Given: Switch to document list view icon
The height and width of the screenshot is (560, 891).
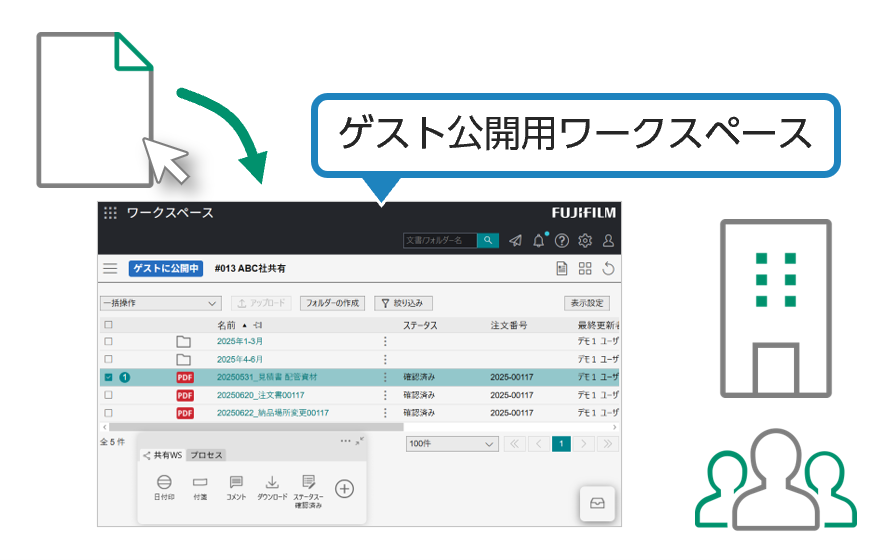Looking at the screenshot, I should tap(561, 268).
